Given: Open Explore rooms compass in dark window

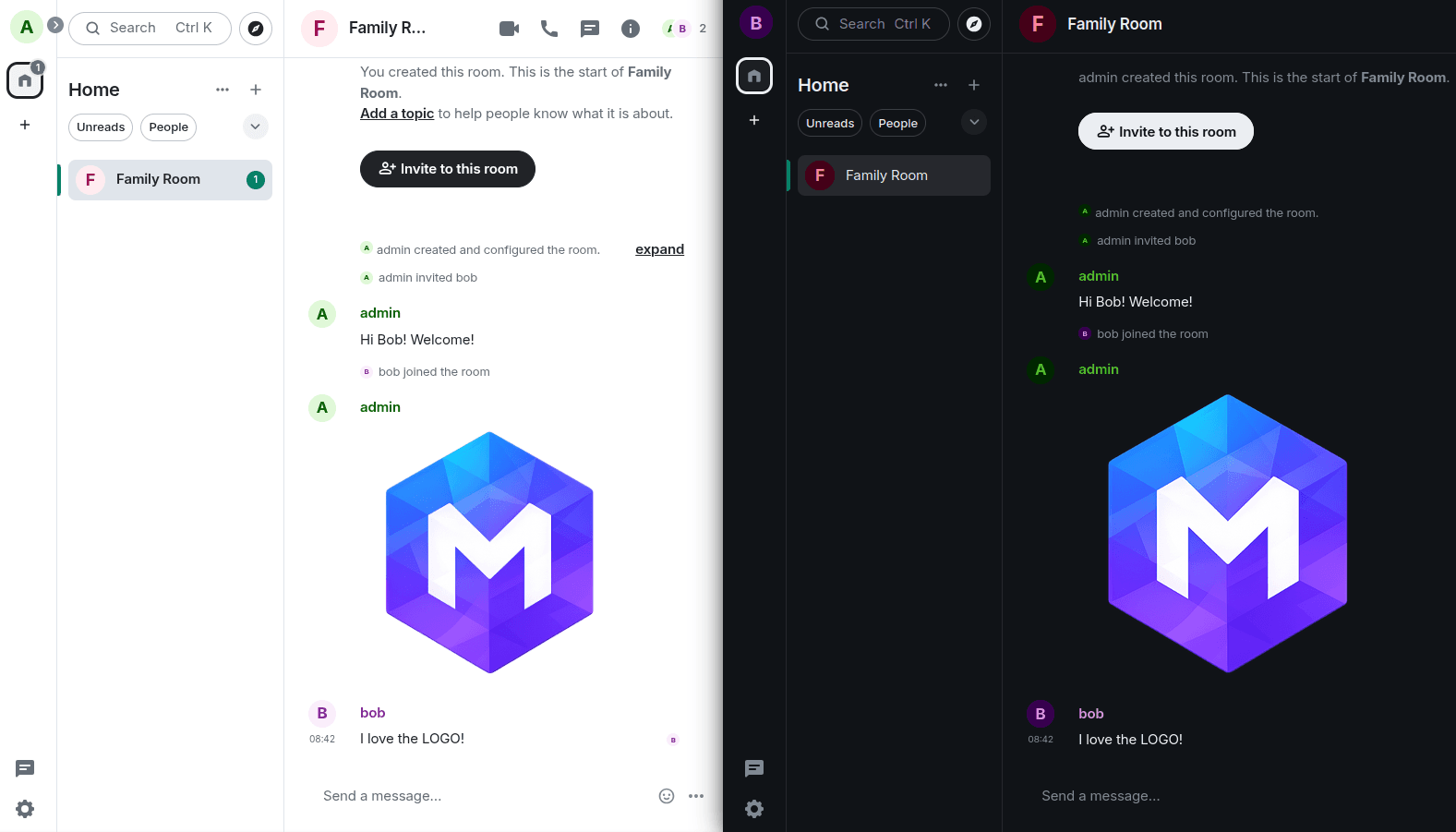Looking at the screenshot, I should [974, 24].
